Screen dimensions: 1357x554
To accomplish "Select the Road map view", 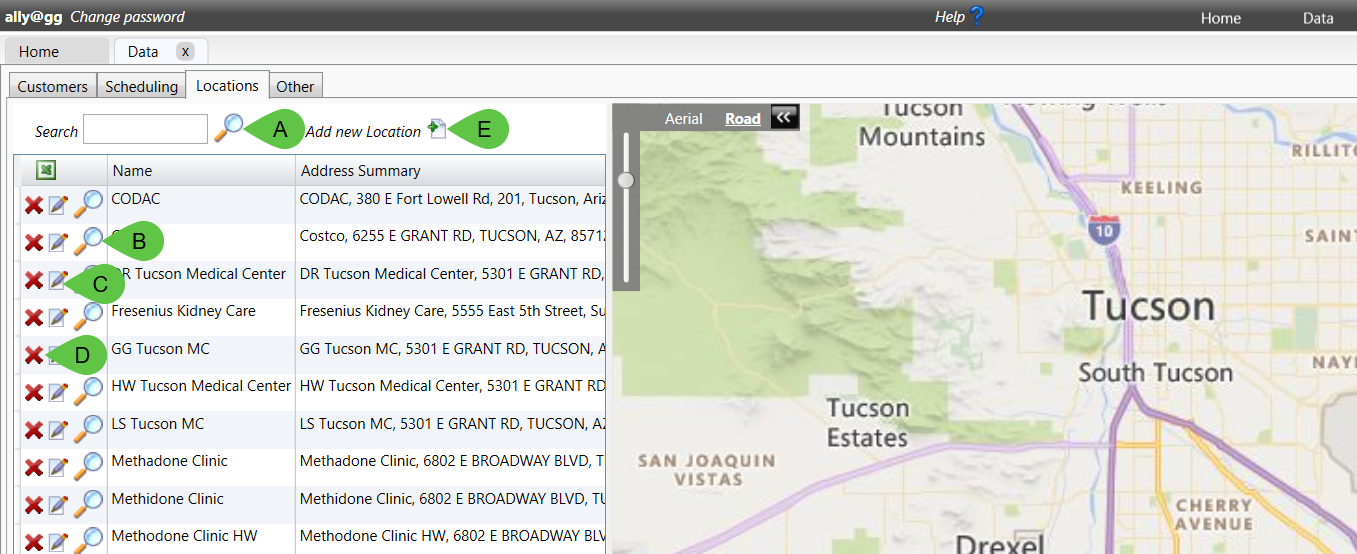I will (743, 118).
